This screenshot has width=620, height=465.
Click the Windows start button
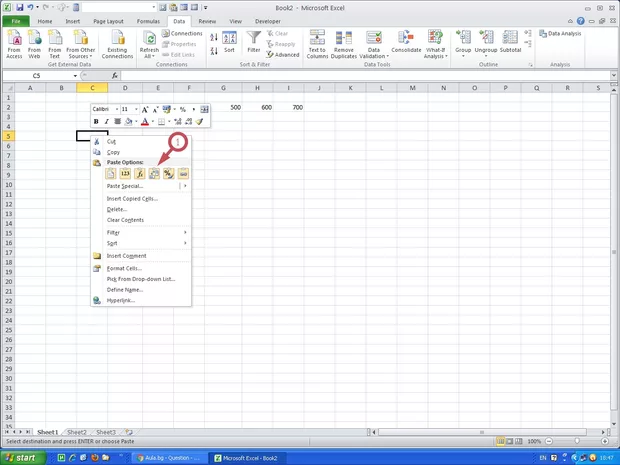(x=22, y=457)
